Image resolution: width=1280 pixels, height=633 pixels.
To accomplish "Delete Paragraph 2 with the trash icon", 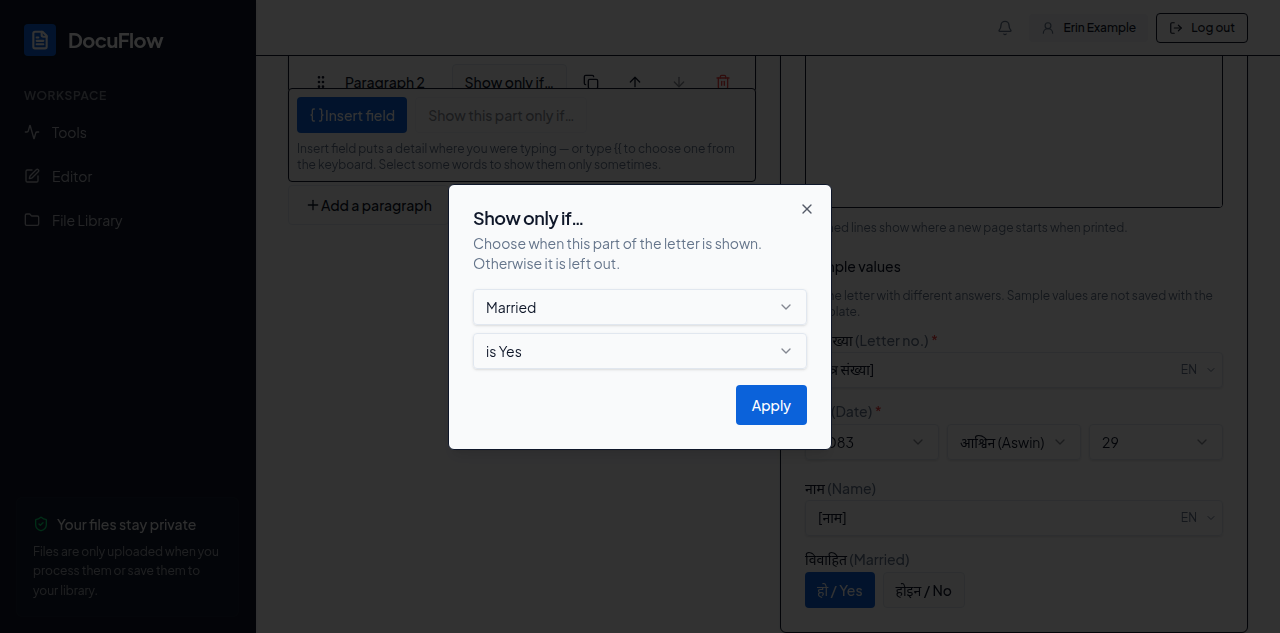I will pos(723,82).
